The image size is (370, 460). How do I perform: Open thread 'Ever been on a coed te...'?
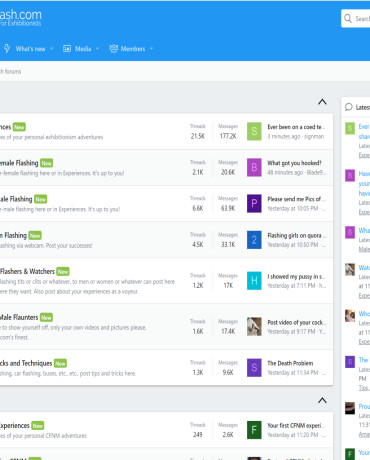296,127
